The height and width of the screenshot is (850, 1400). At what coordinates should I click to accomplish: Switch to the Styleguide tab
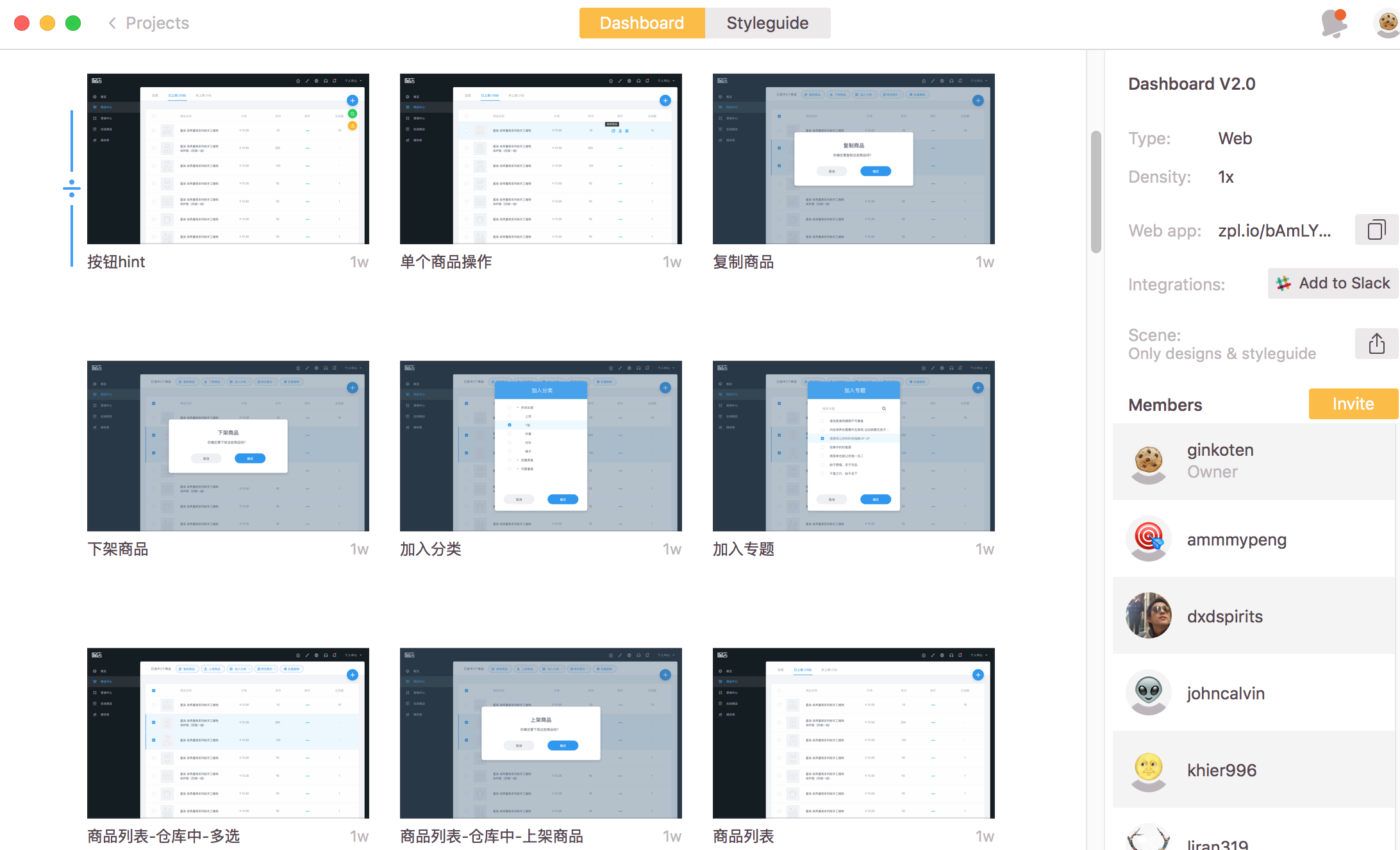click(x=767, y=23)
